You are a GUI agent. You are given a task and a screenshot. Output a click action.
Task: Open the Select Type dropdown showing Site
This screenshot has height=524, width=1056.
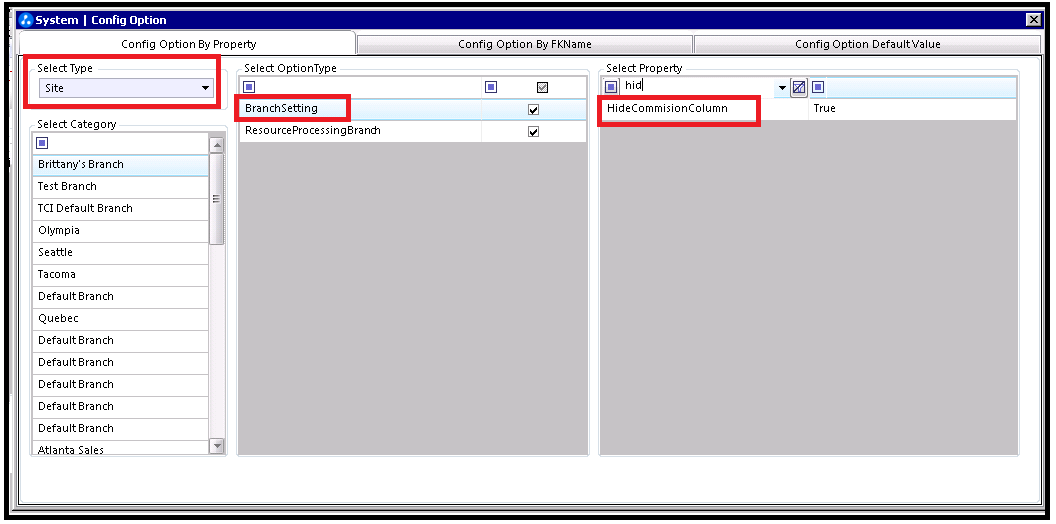[x=126, y=88]
